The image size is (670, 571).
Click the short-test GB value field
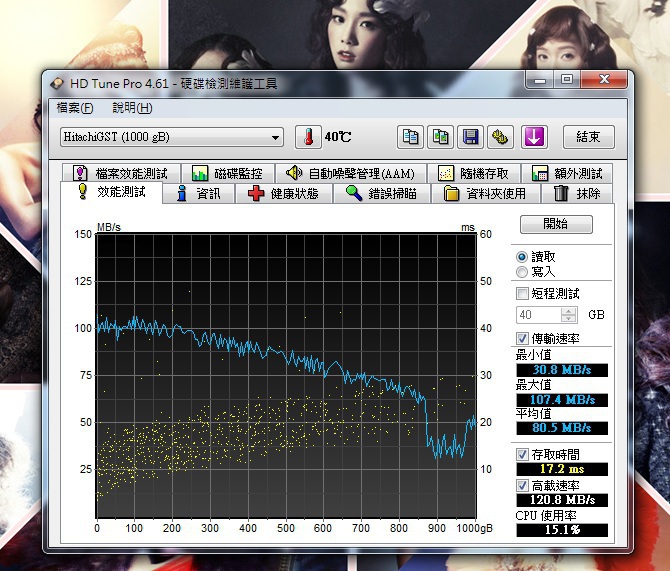click(x=538, y=315)
